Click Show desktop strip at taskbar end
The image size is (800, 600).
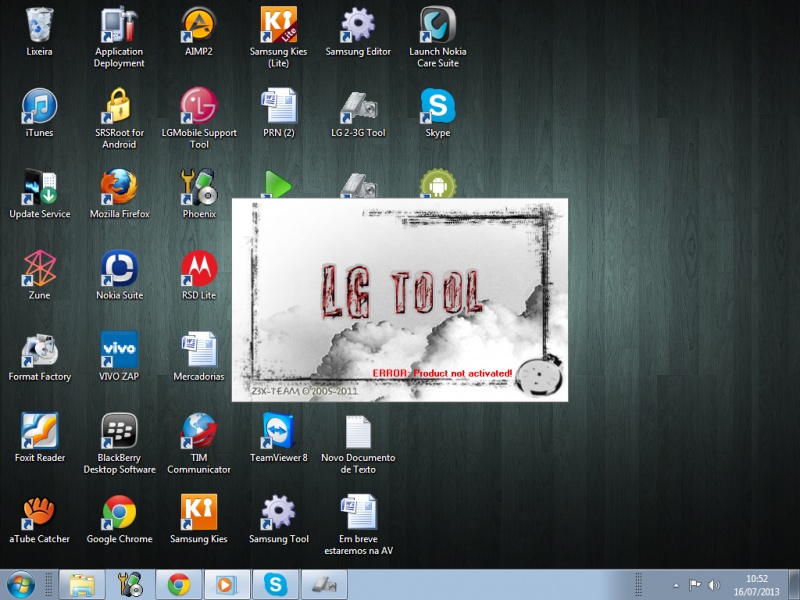pos(794,585)
